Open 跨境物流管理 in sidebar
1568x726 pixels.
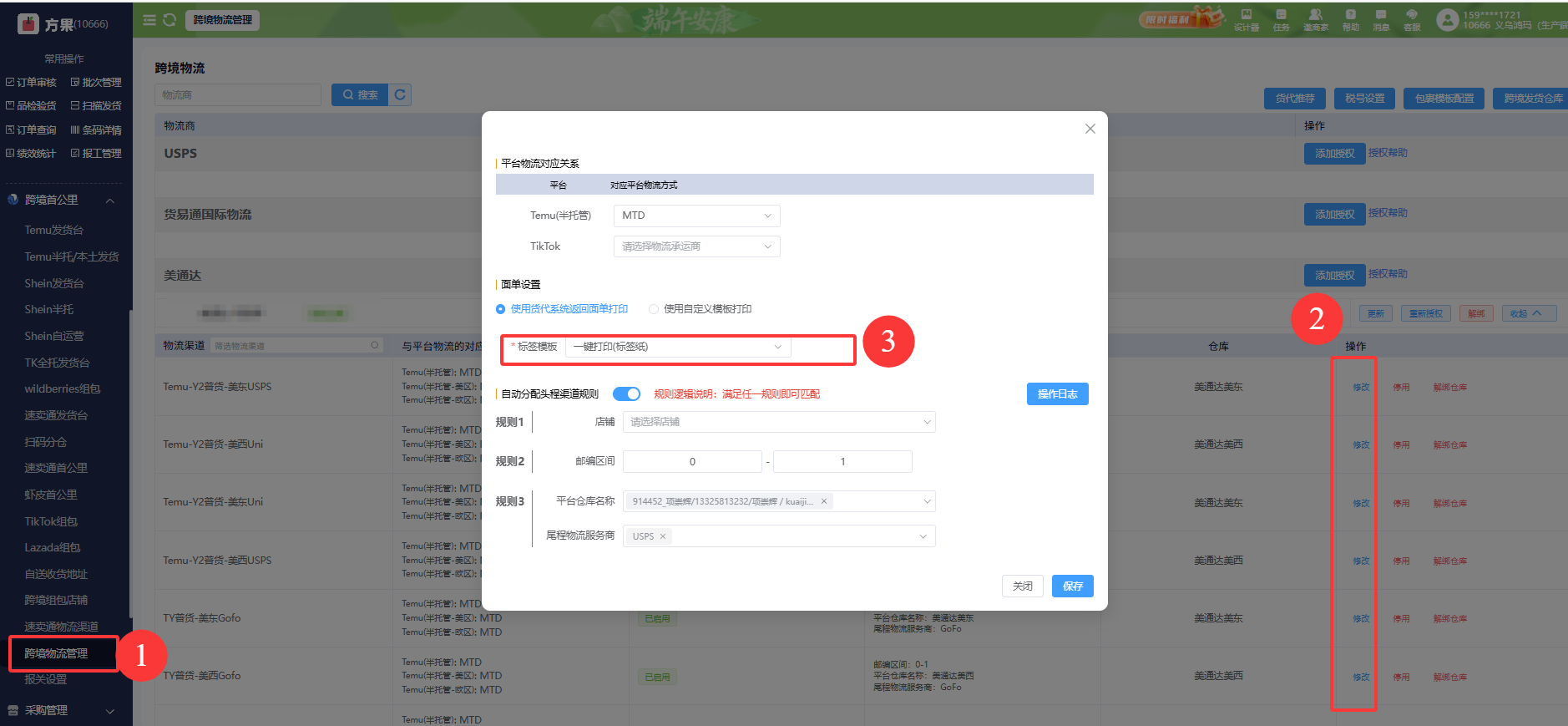point(56,653)
